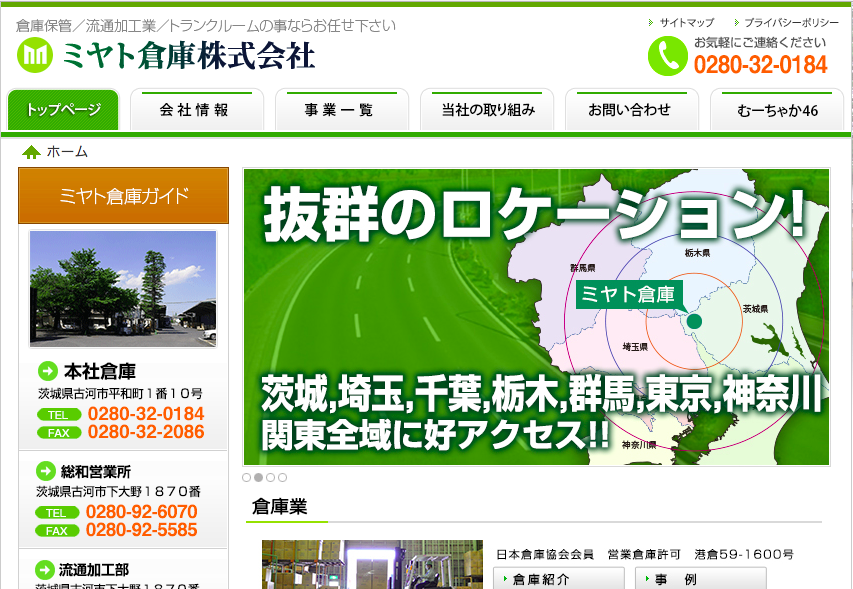This screenshot has width=853, height=589.
Task: Click the 総和営業所 heading
Action: pyautogui.click(x=96, y=472)
